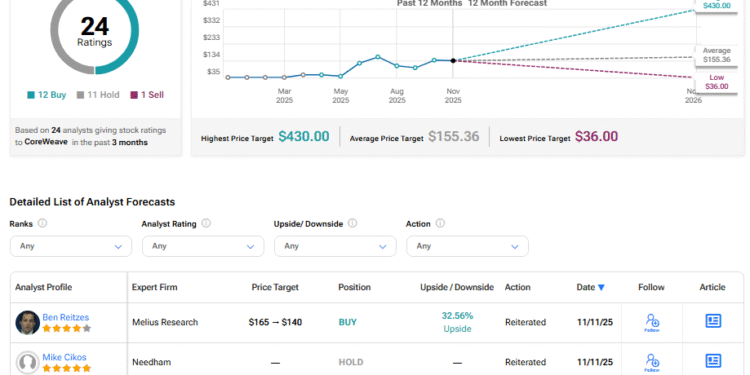This screenshot has width=750, height=375.
Task: Click the info icon next to Analyst Rating
Action: (x=206, y=223)
